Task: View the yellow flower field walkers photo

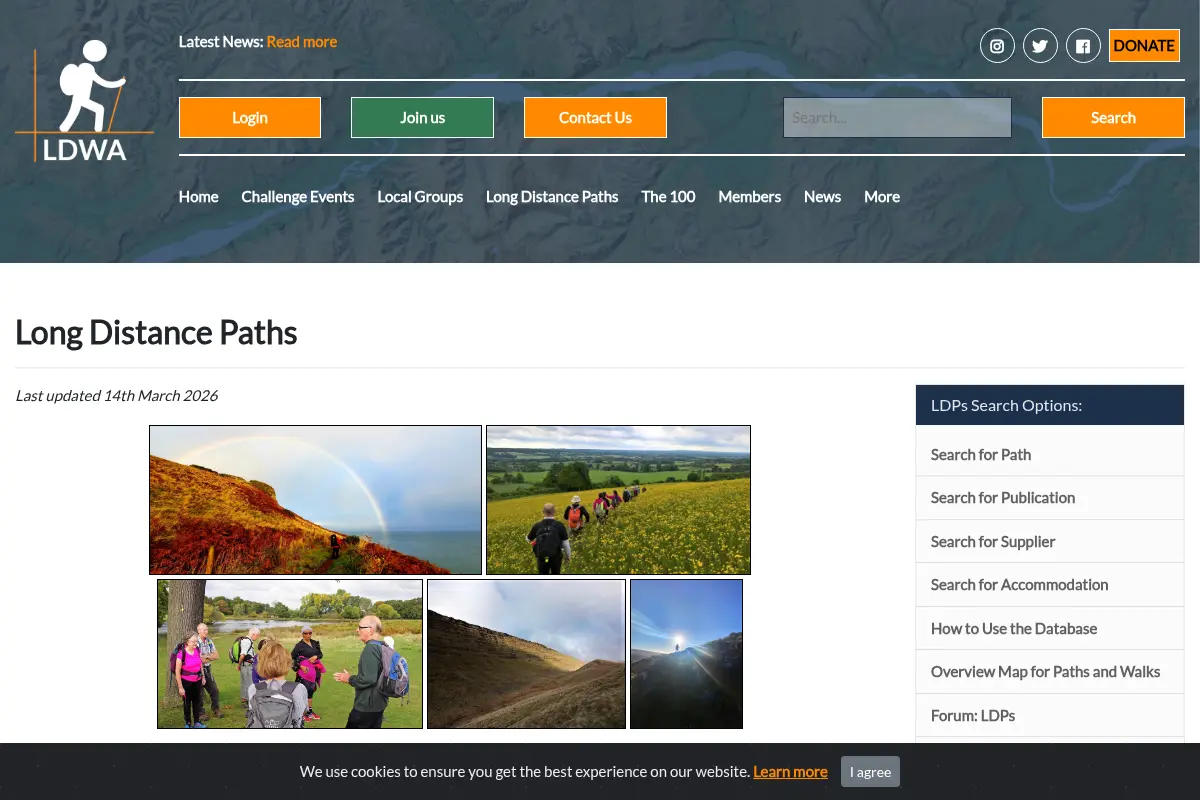Action: coord(618,500)
